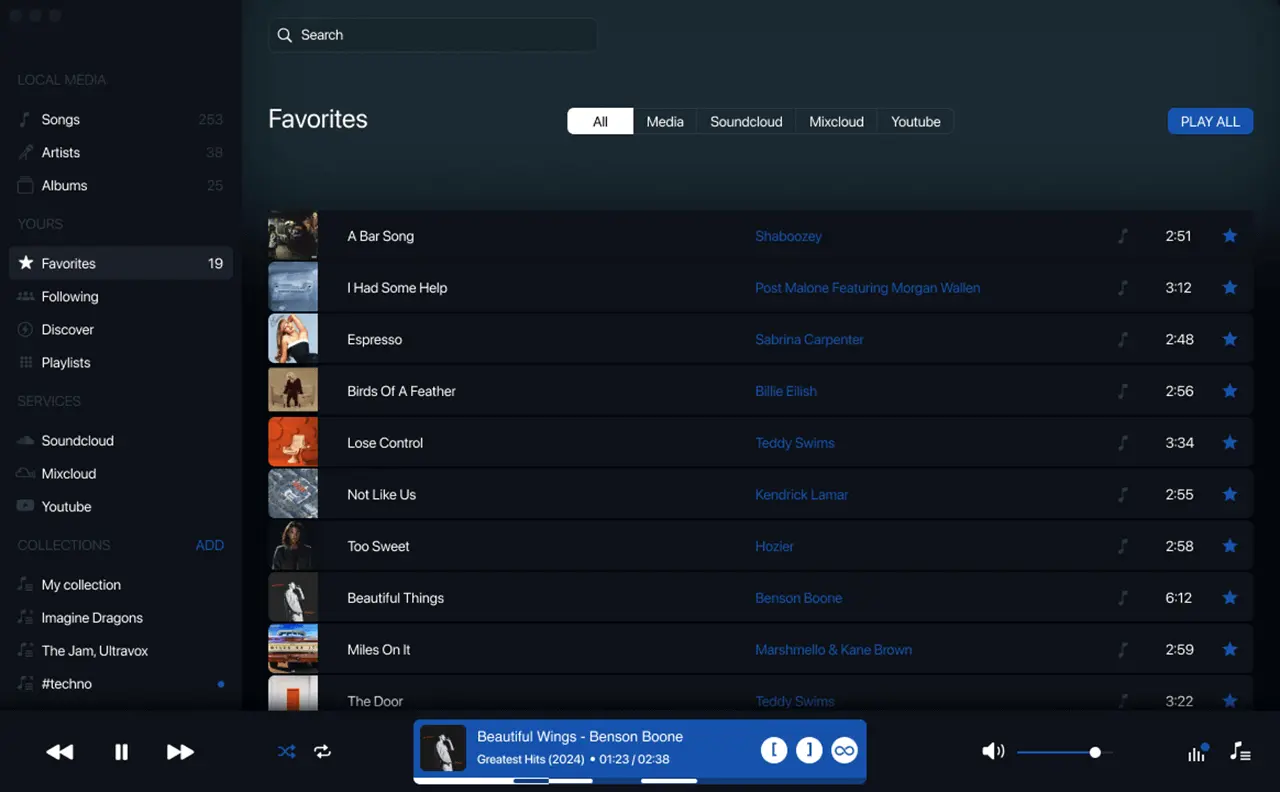Pause the current song
The width and height of the screenshot is (1280, 792).
pos(121,752)
